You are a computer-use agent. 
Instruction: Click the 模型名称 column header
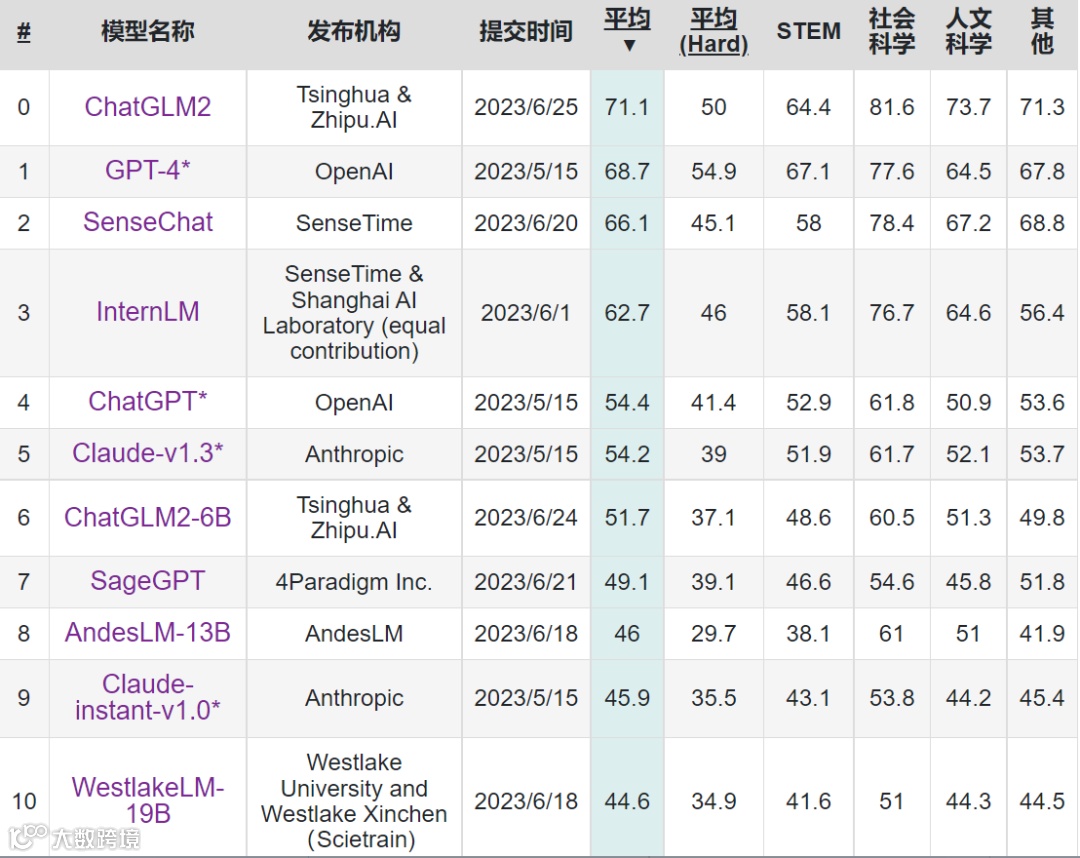pos(147,32)
